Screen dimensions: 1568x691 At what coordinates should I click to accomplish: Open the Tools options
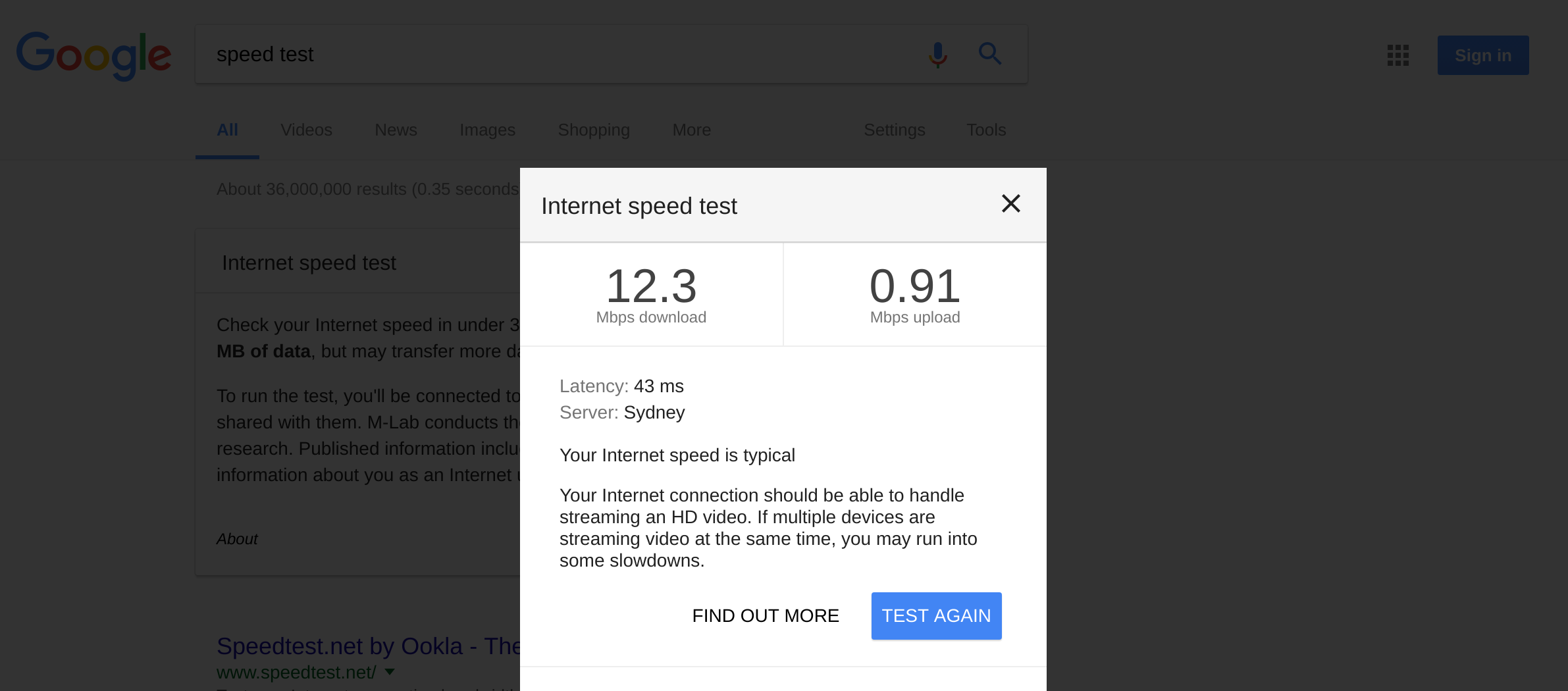point(985,130)
